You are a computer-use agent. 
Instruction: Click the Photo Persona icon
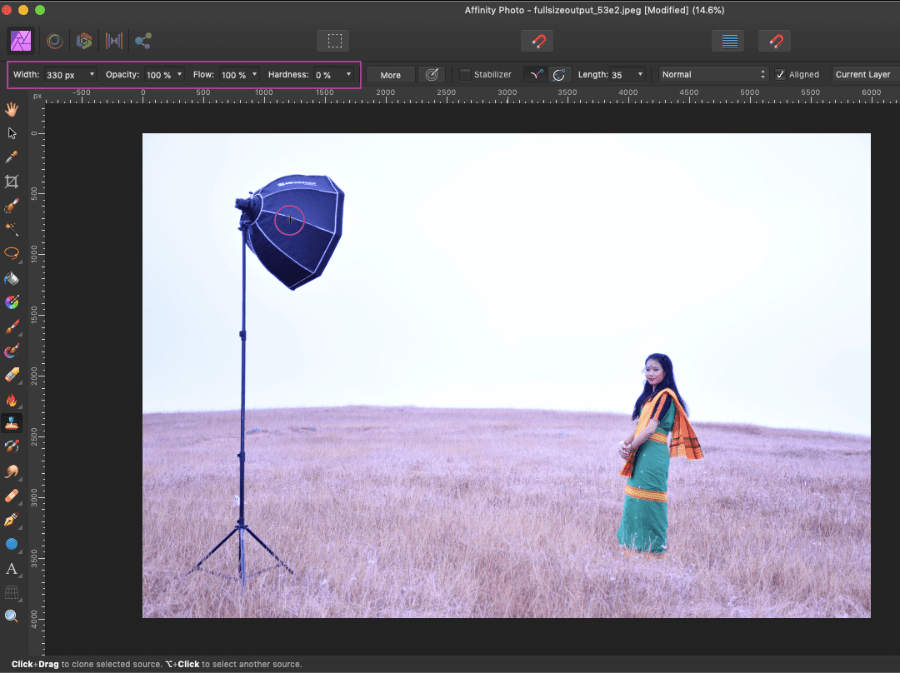pos(20,41)
